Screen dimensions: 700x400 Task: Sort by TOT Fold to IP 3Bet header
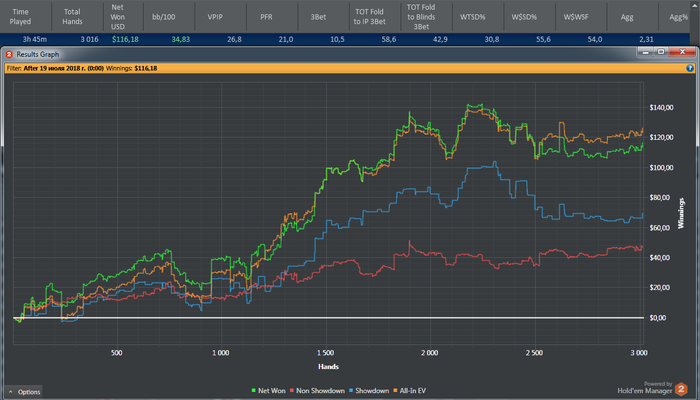click(x=370, y=17)
